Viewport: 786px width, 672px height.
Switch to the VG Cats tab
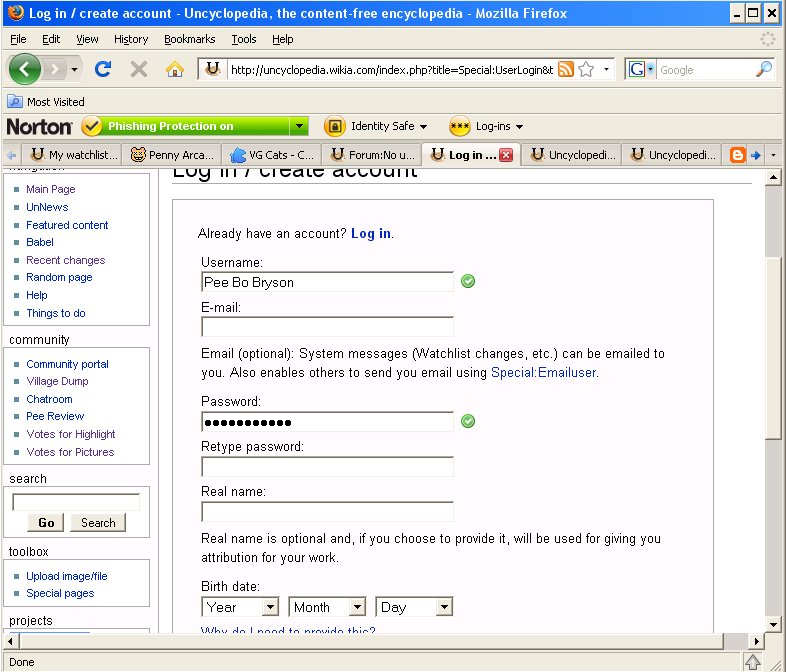272,155
